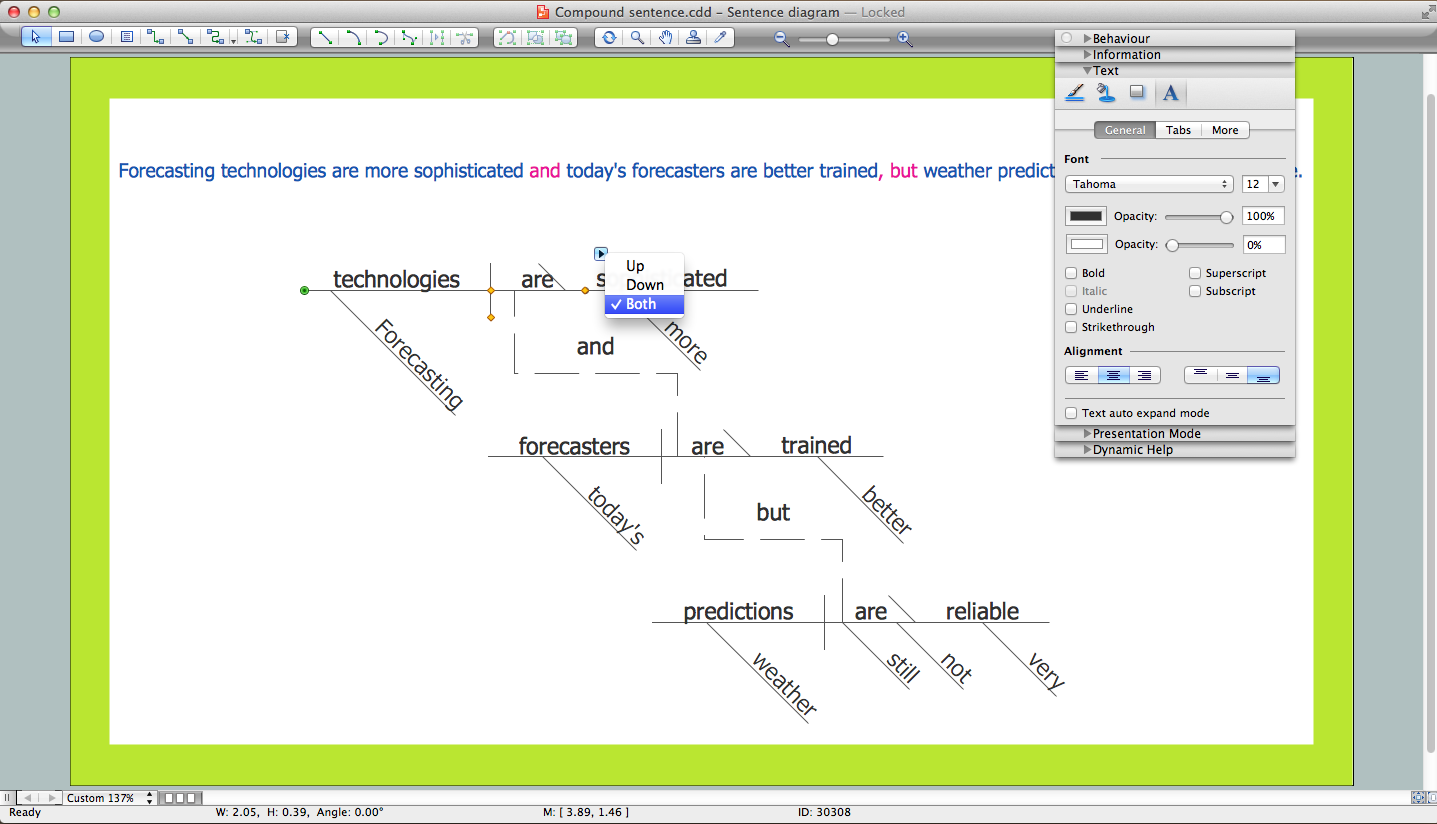Image resolution: width=1437 pixels, height=824 pixels.
Task: Open Text settings via the blue A icon
Action: (x=1170, y=93)
